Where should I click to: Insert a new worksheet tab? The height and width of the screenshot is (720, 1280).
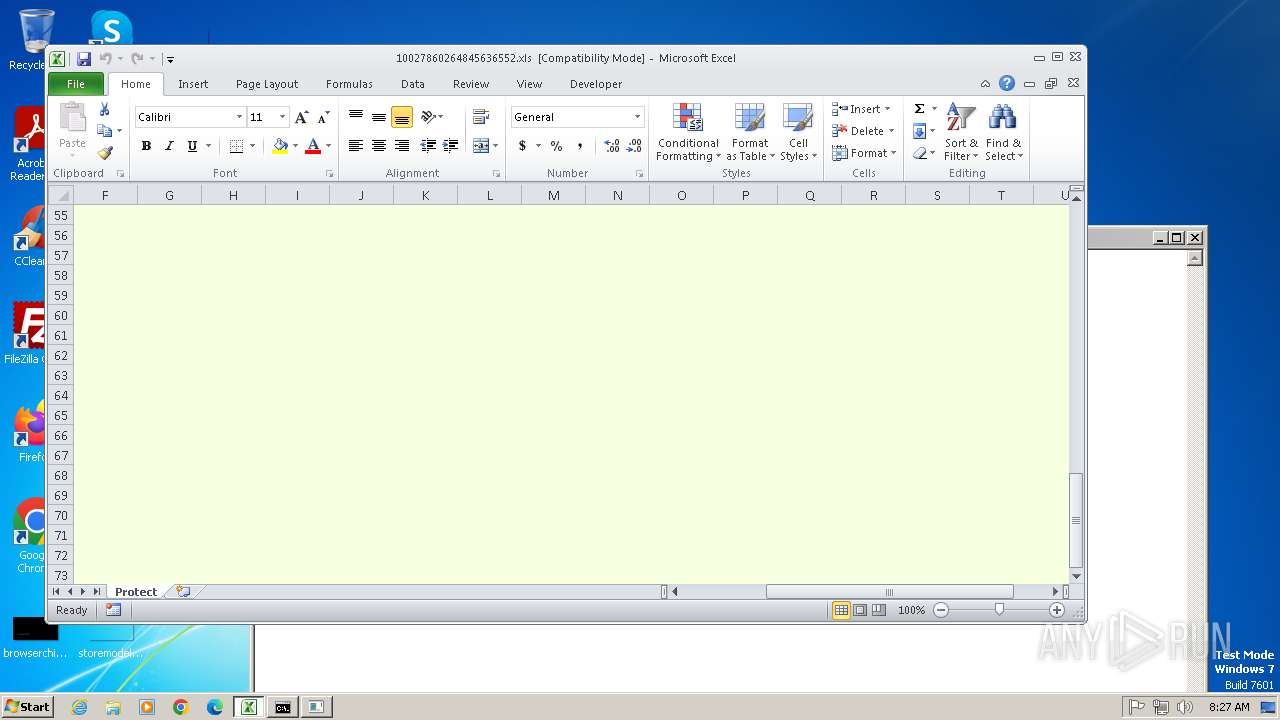183,591
